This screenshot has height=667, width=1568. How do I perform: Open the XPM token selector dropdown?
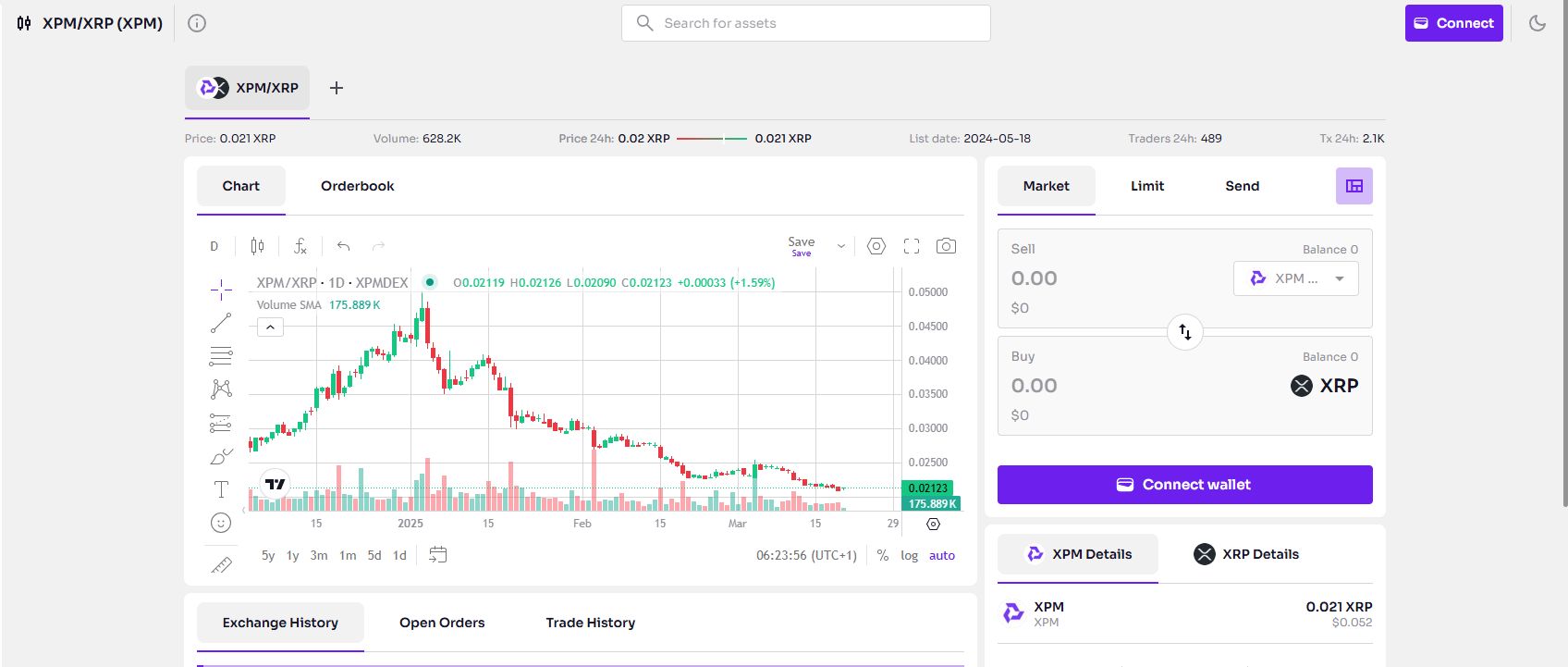[x=1296, y=278]
